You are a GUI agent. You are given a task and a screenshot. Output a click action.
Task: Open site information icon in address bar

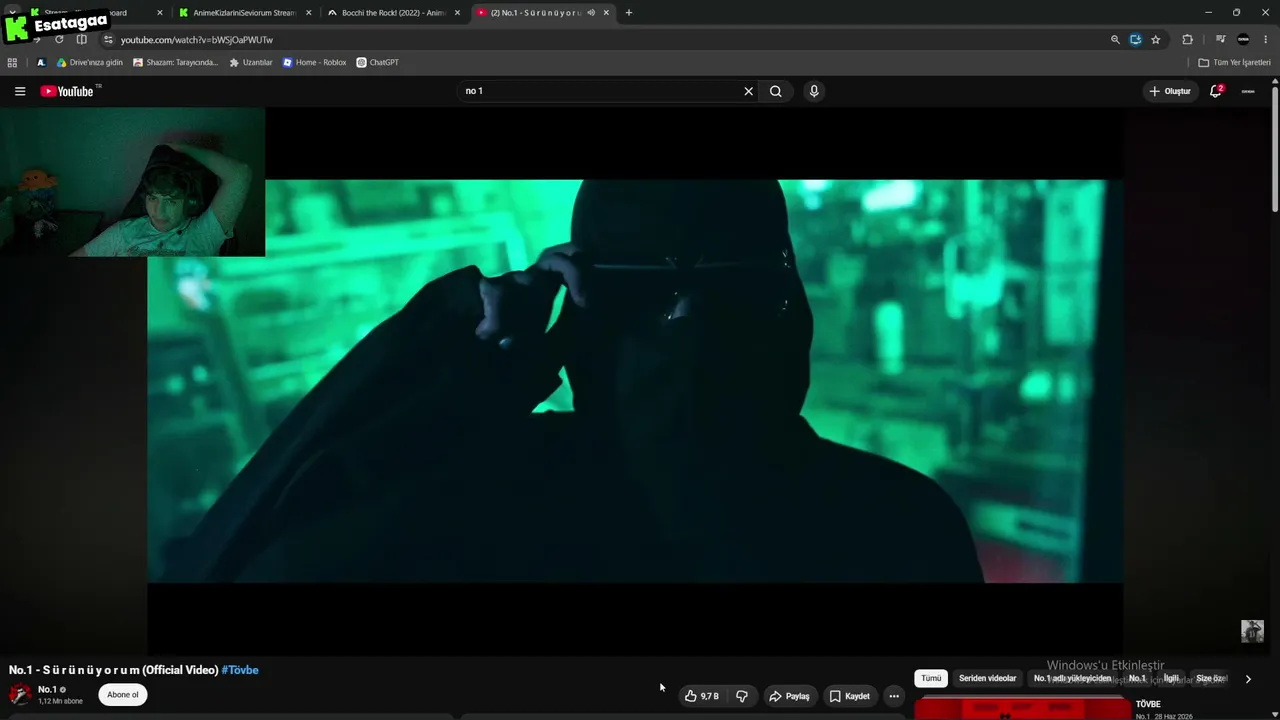pos(108,40)
